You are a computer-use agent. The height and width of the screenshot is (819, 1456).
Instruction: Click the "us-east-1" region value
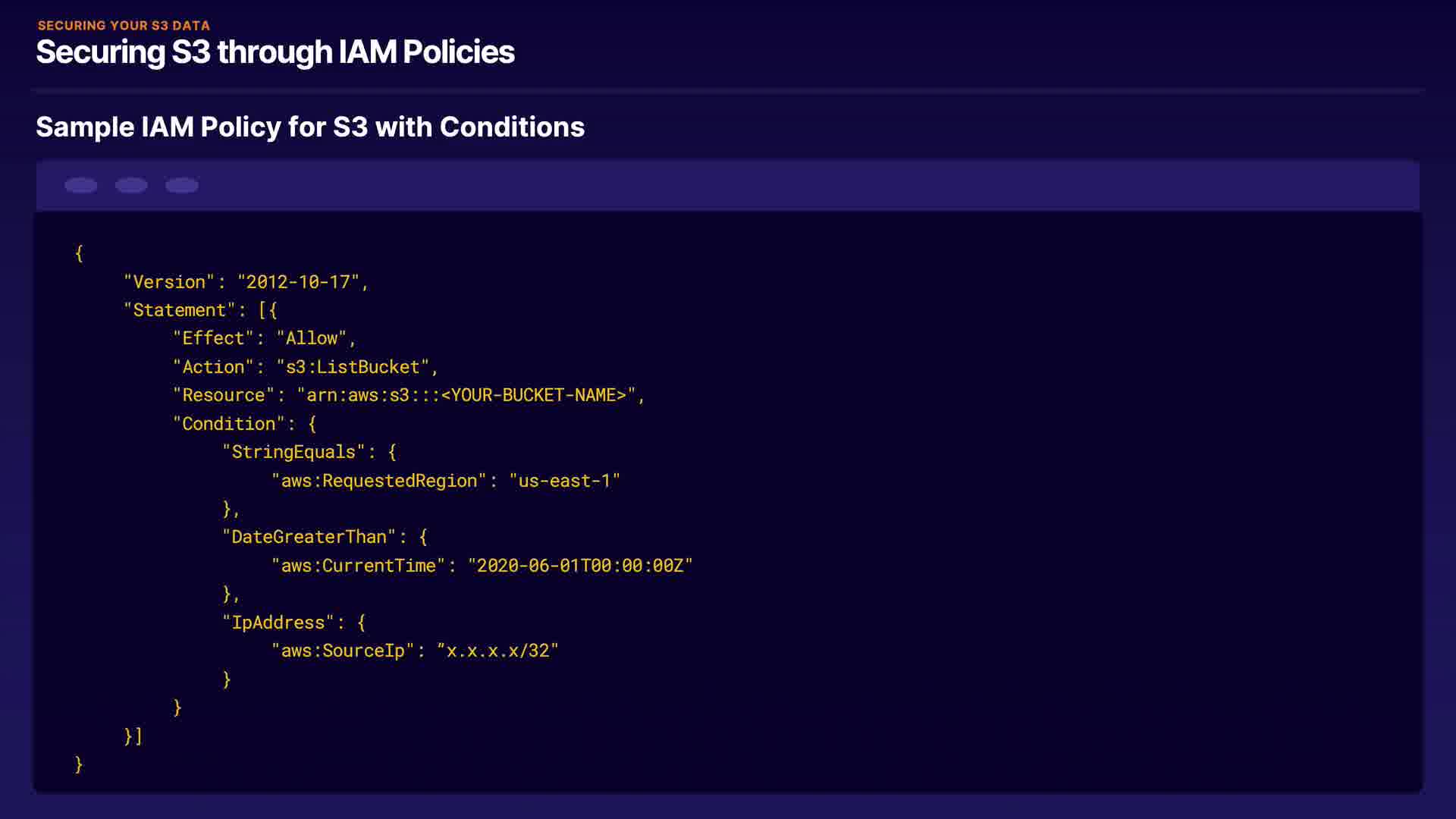[x=564, y=481]
